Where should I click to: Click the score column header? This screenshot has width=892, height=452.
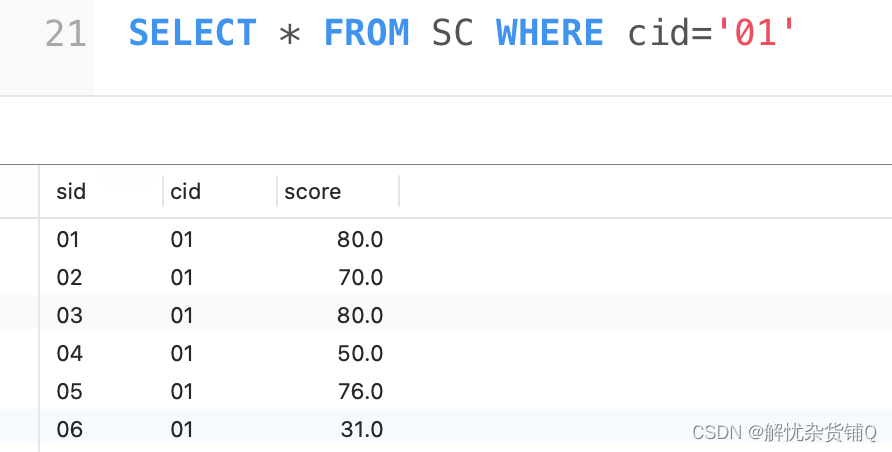[312, 191]
